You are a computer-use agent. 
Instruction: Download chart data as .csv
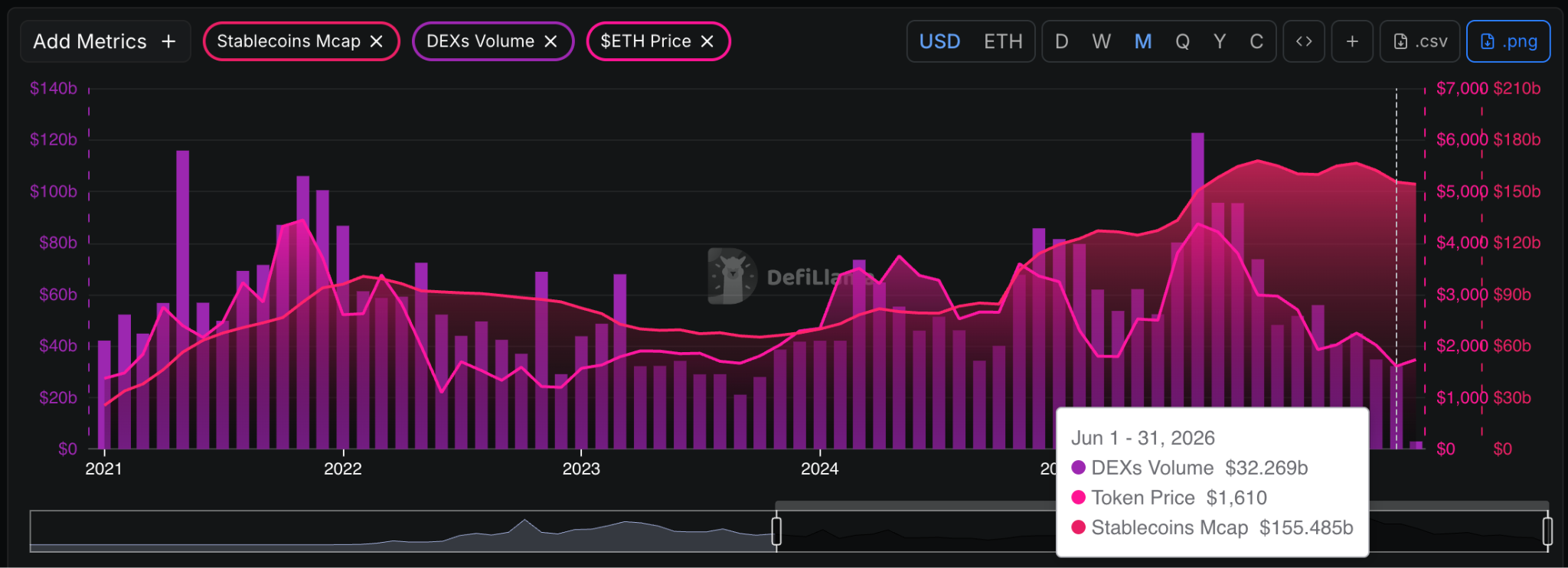click(1420, 41)
